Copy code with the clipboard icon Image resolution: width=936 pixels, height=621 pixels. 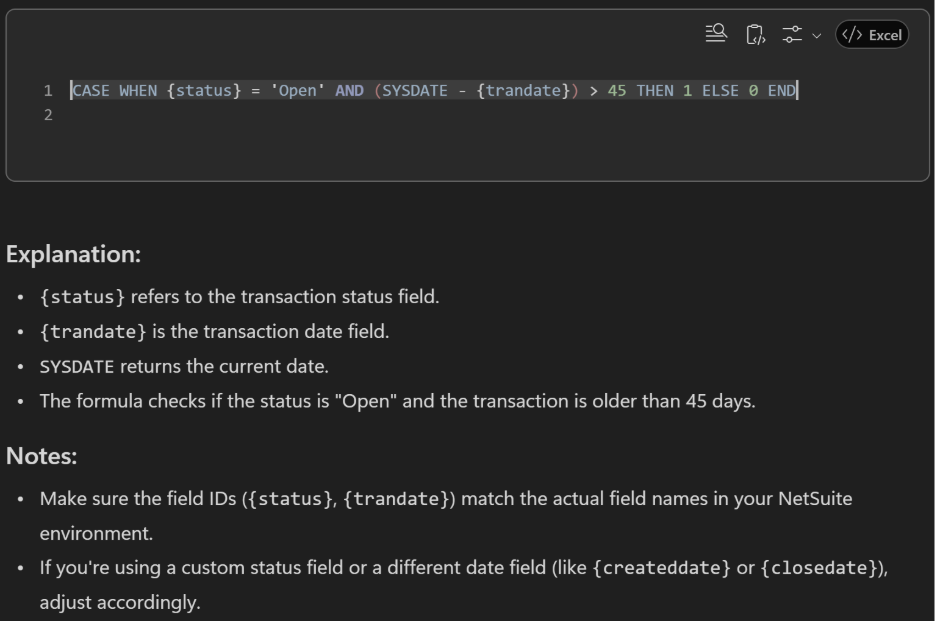756,35
